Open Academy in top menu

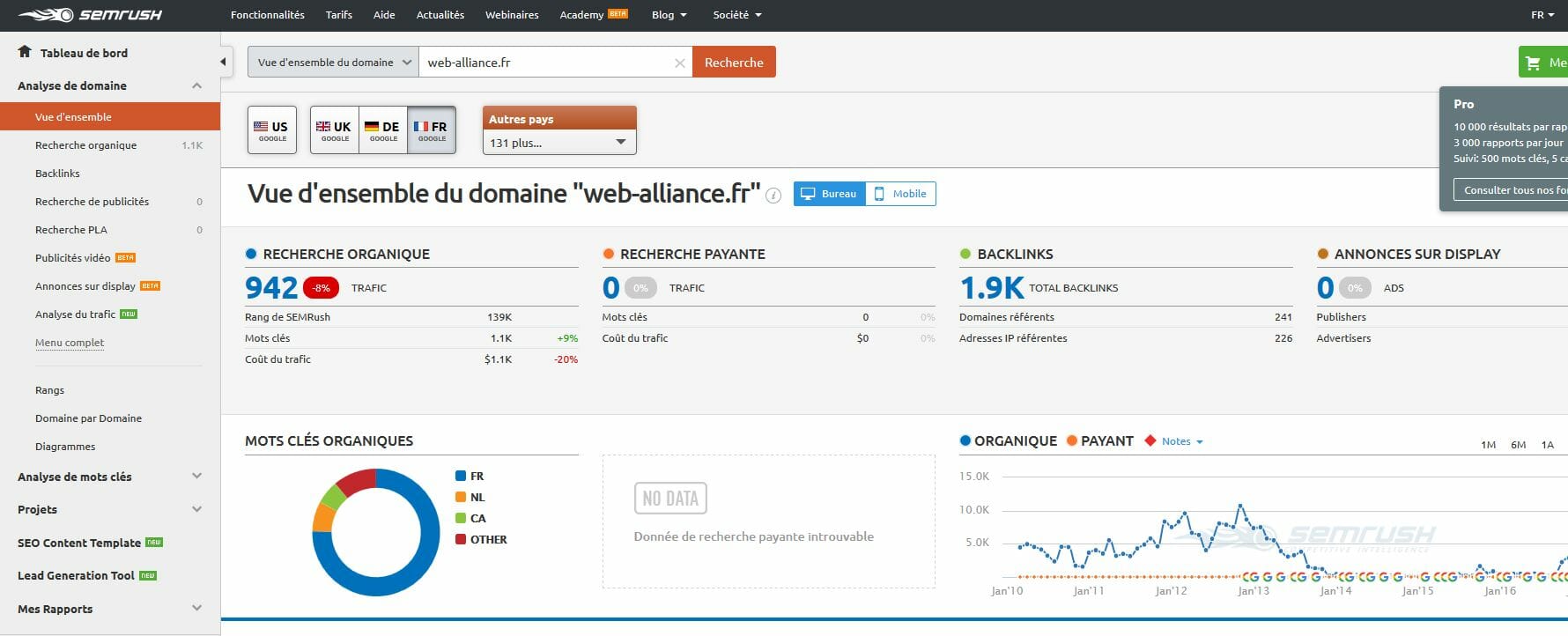tap(581, 15)
